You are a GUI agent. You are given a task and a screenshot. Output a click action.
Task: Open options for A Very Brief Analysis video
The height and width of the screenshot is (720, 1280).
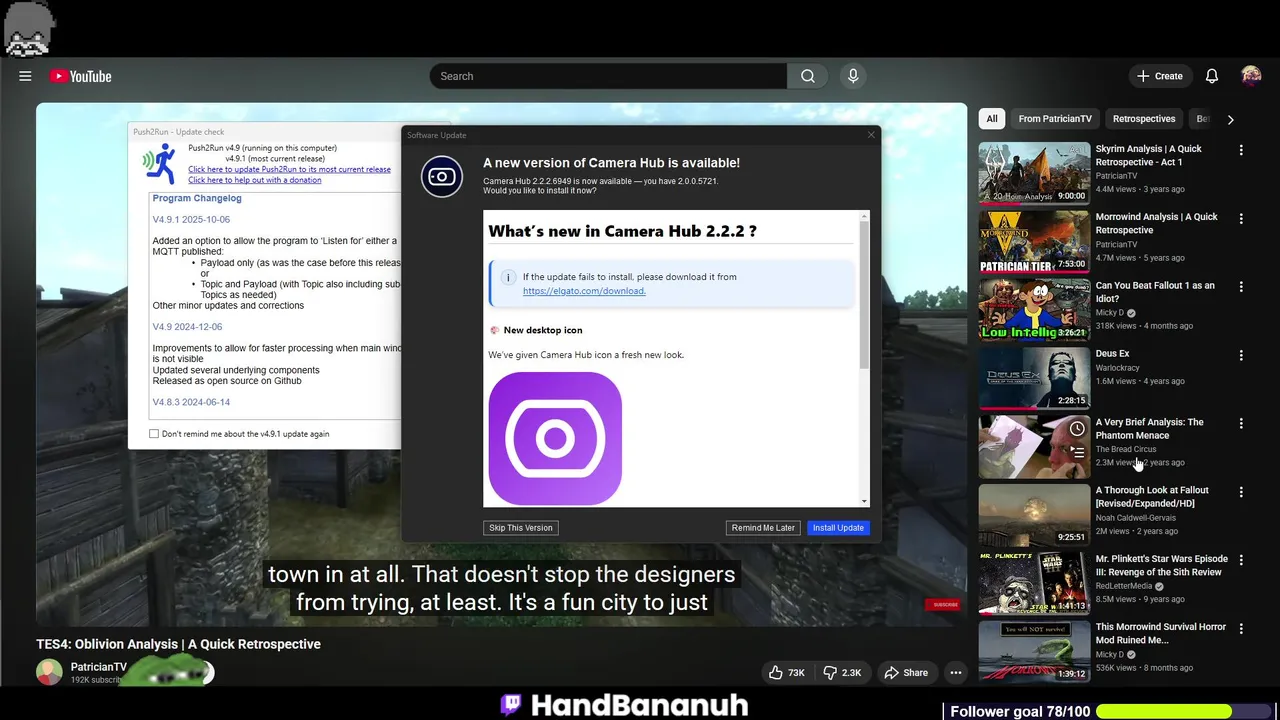tap(1241, 423)
